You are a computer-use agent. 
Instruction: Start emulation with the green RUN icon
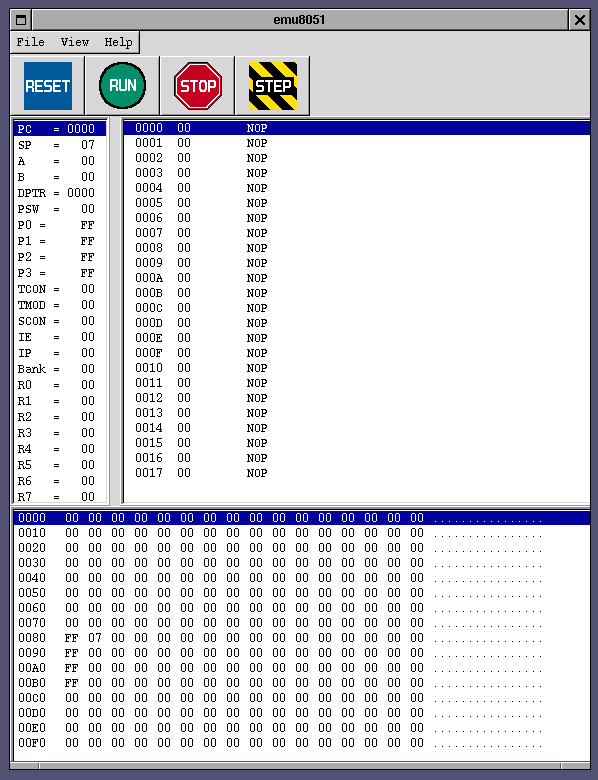122,86
